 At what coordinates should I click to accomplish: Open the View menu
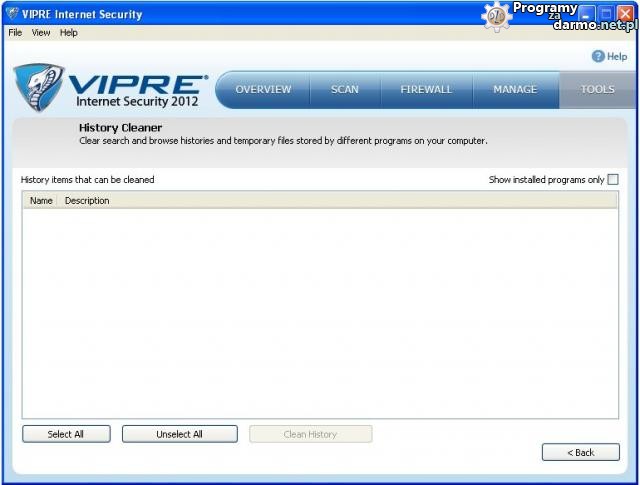click(x=41, y=33)
